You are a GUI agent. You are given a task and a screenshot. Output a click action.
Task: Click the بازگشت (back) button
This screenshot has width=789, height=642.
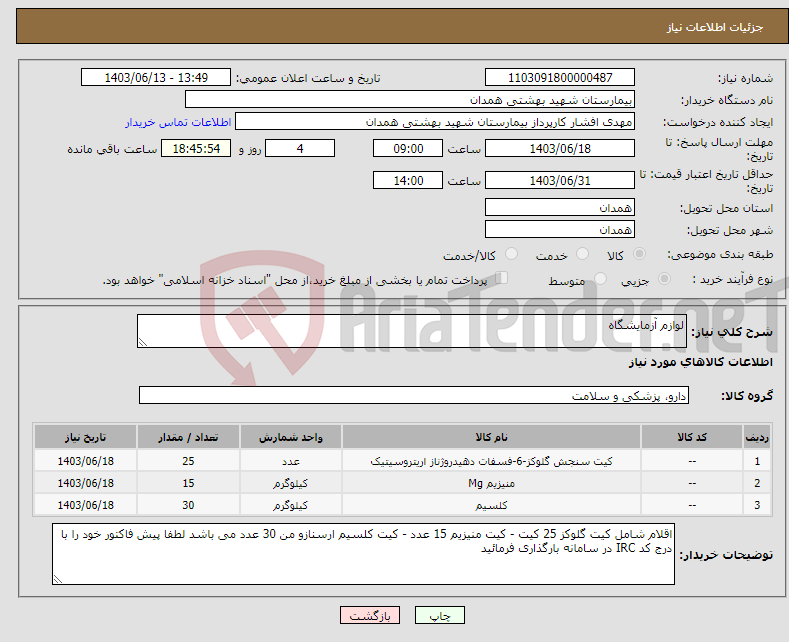tap(369, 615)
